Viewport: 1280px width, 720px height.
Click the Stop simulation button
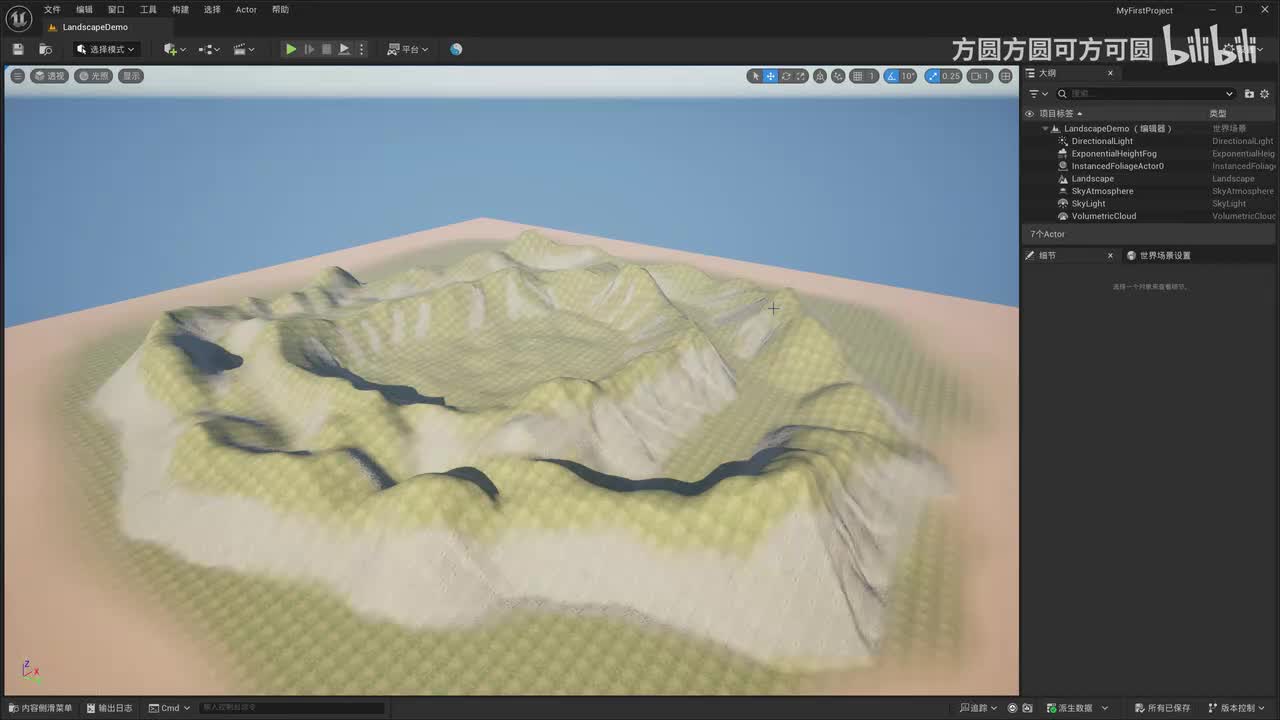click(x=326, y=49)
